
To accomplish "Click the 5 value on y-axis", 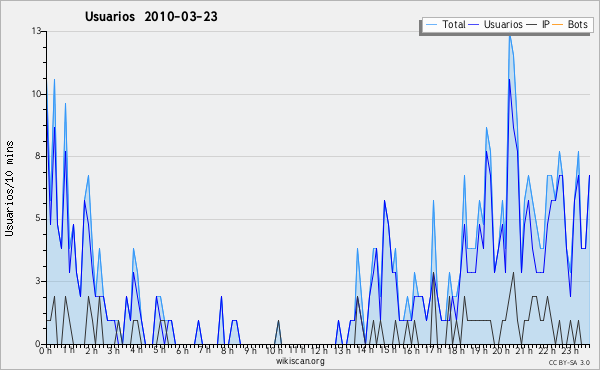I will click(39, 219).
